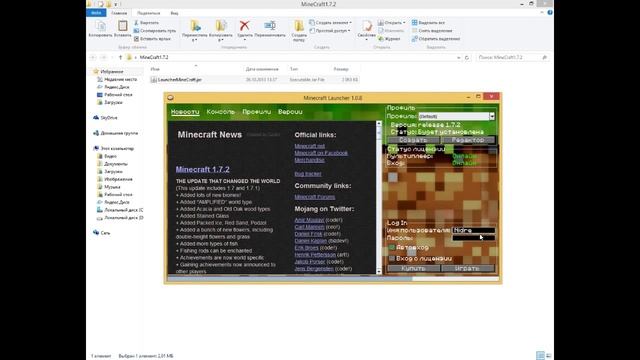Click Paste shortcut (Вставить ярлык) in ribbon
640x360 pixels.
coord(152,39)
